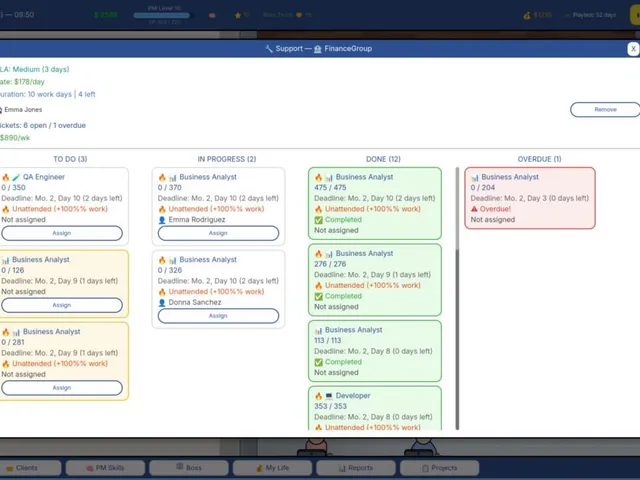Click the Medium (3 days) SLA text

41,69
